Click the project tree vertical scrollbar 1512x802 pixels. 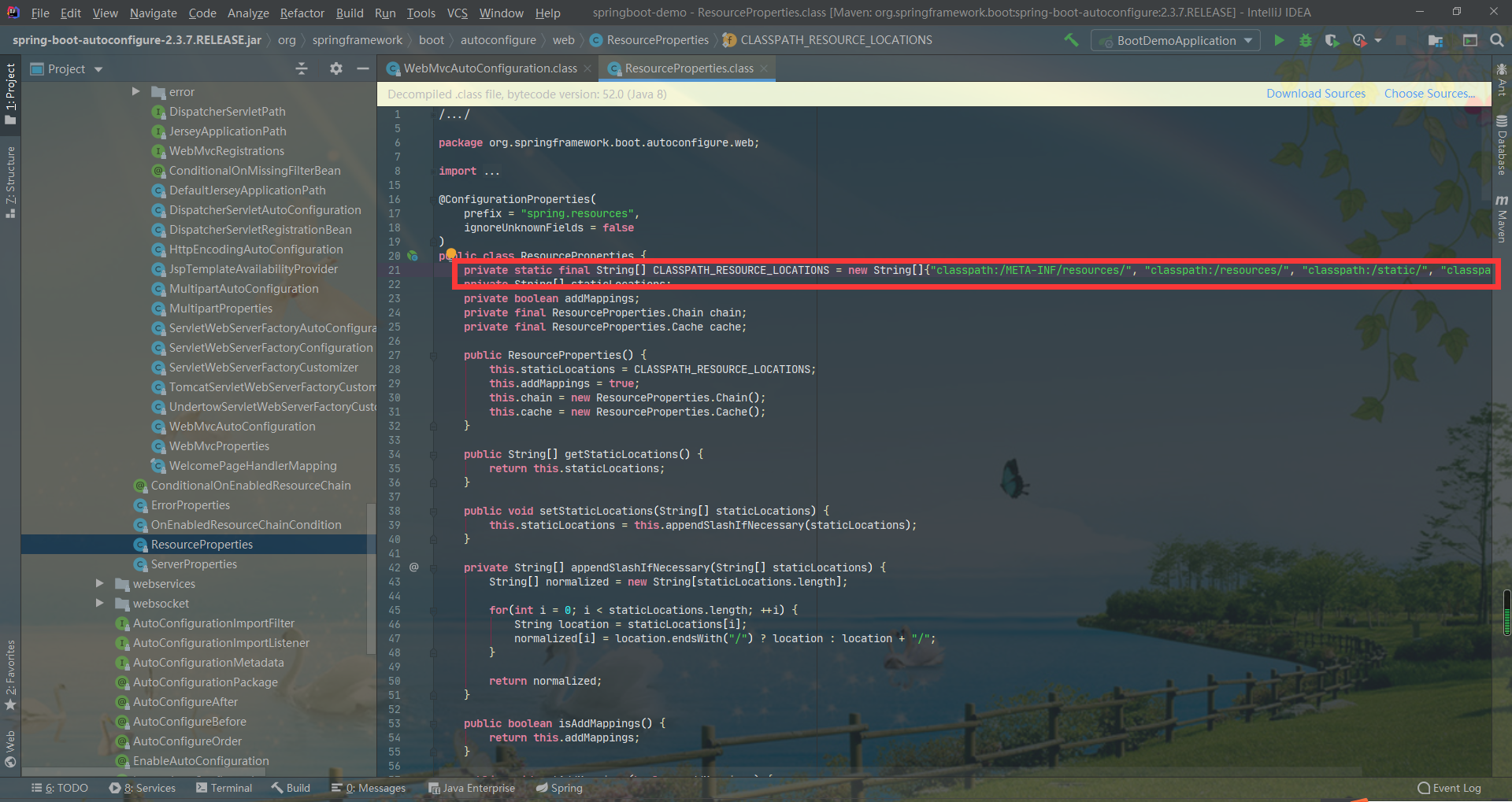371,577
